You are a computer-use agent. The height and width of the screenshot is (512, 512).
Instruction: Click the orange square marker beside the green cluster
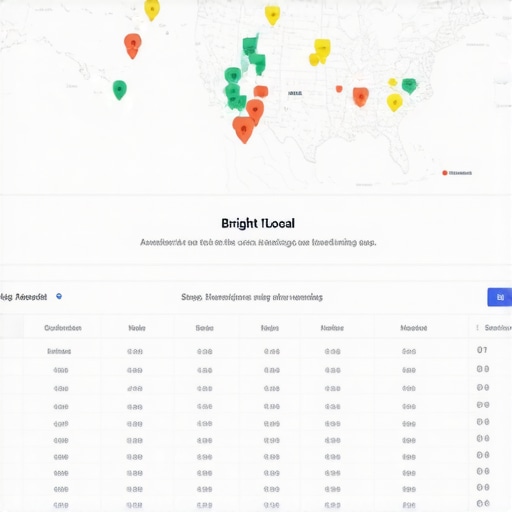tap(261, 91)
